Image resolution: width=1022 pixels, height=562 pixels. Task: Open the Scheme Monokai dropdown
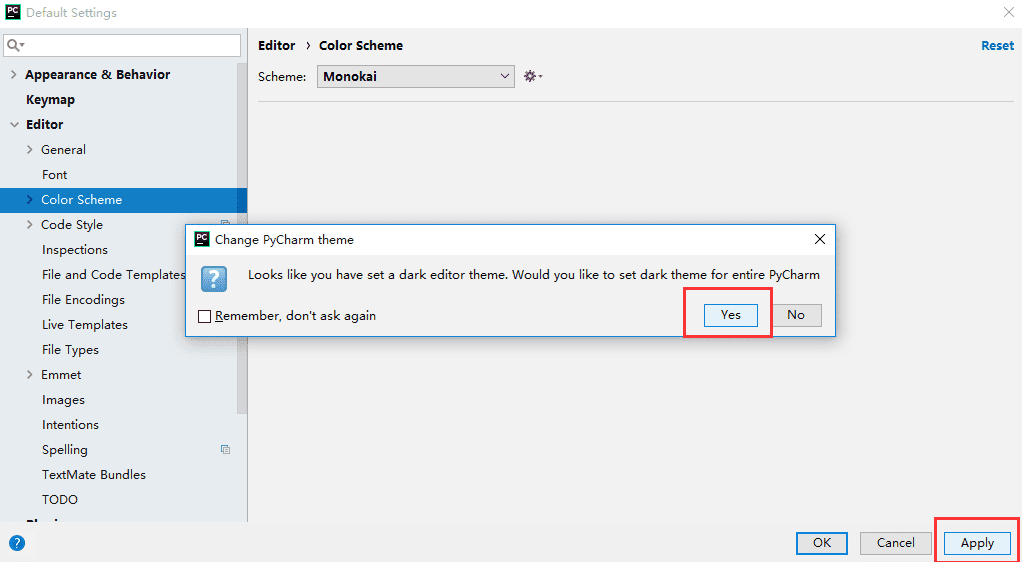point(416,76)
